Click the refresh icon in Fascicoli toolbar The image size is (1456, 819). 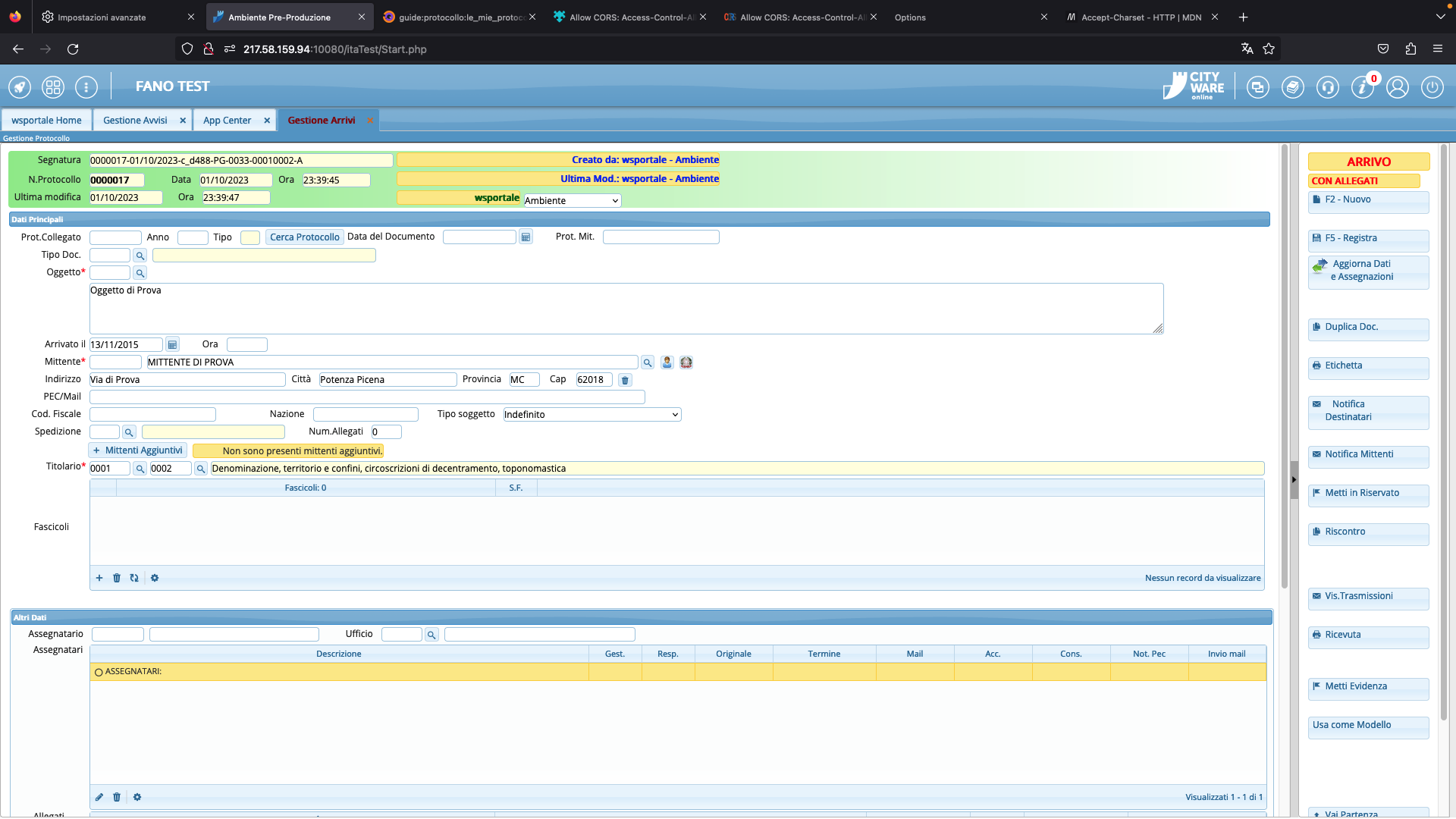point(134,578)
